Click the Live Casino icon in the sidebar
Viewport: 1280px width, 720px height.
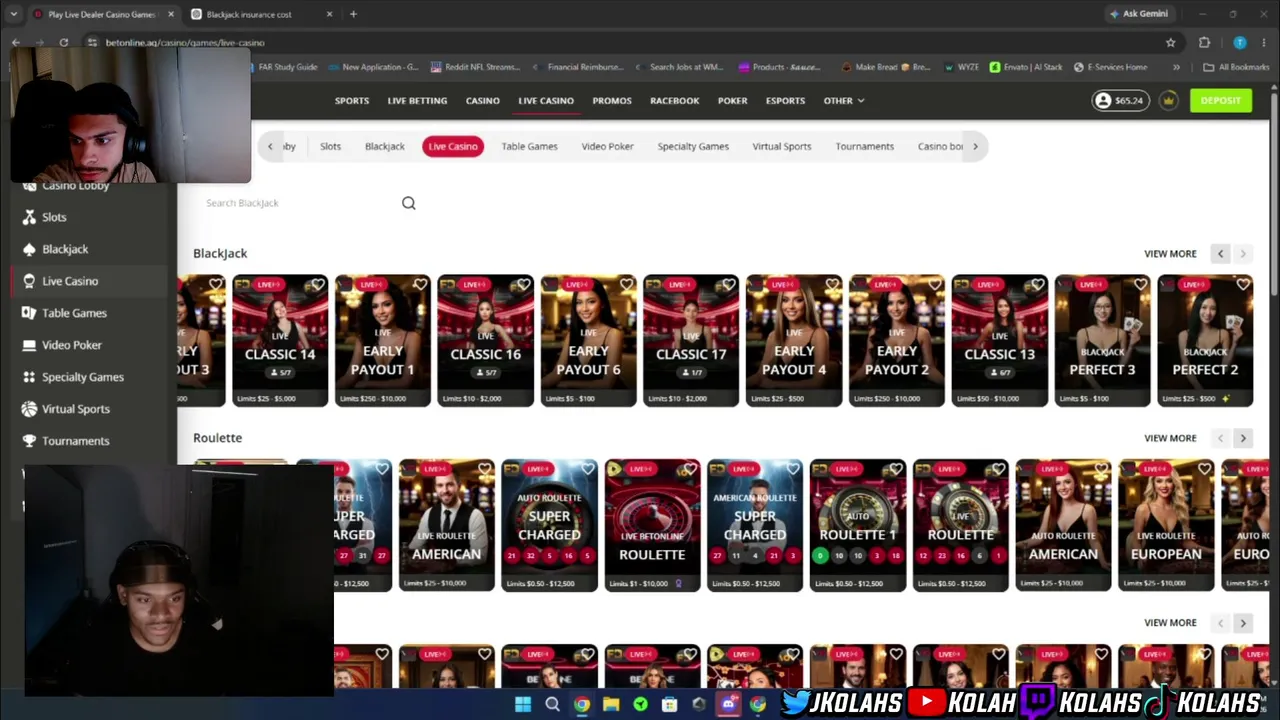click(x=29, y=281)
